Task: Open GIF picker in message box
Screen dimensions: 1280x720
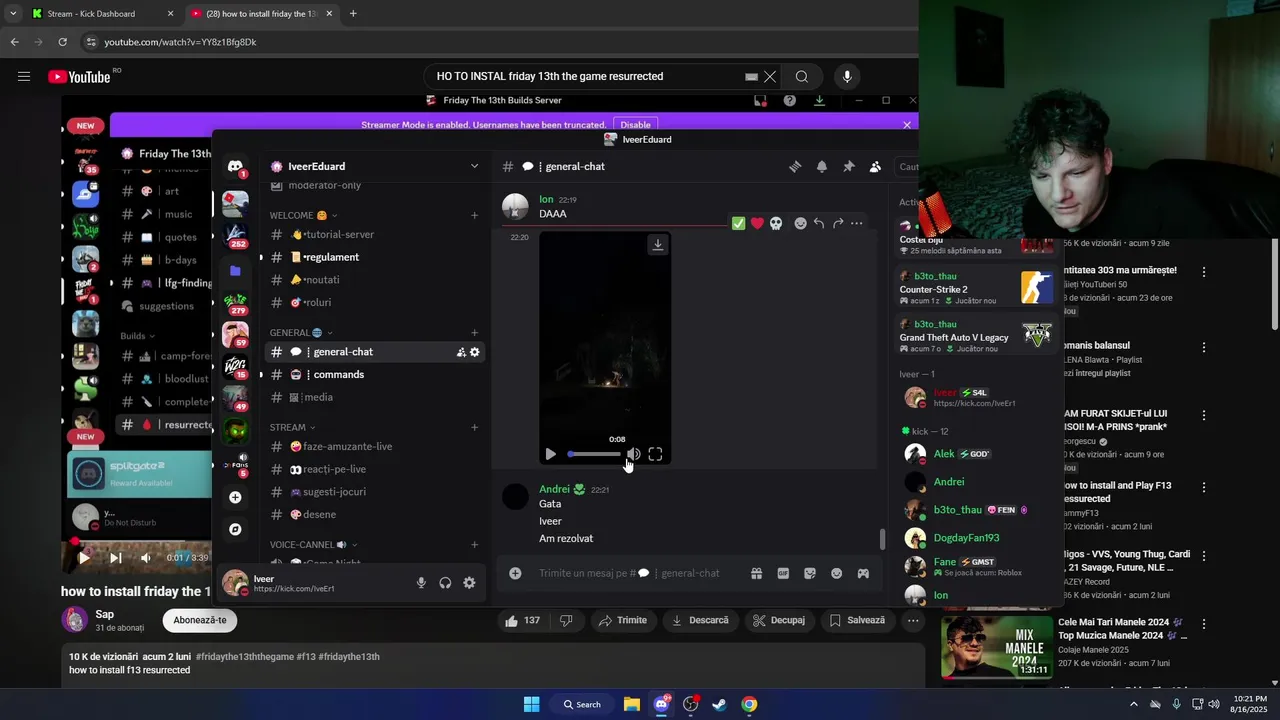Action: pos(783,573)
